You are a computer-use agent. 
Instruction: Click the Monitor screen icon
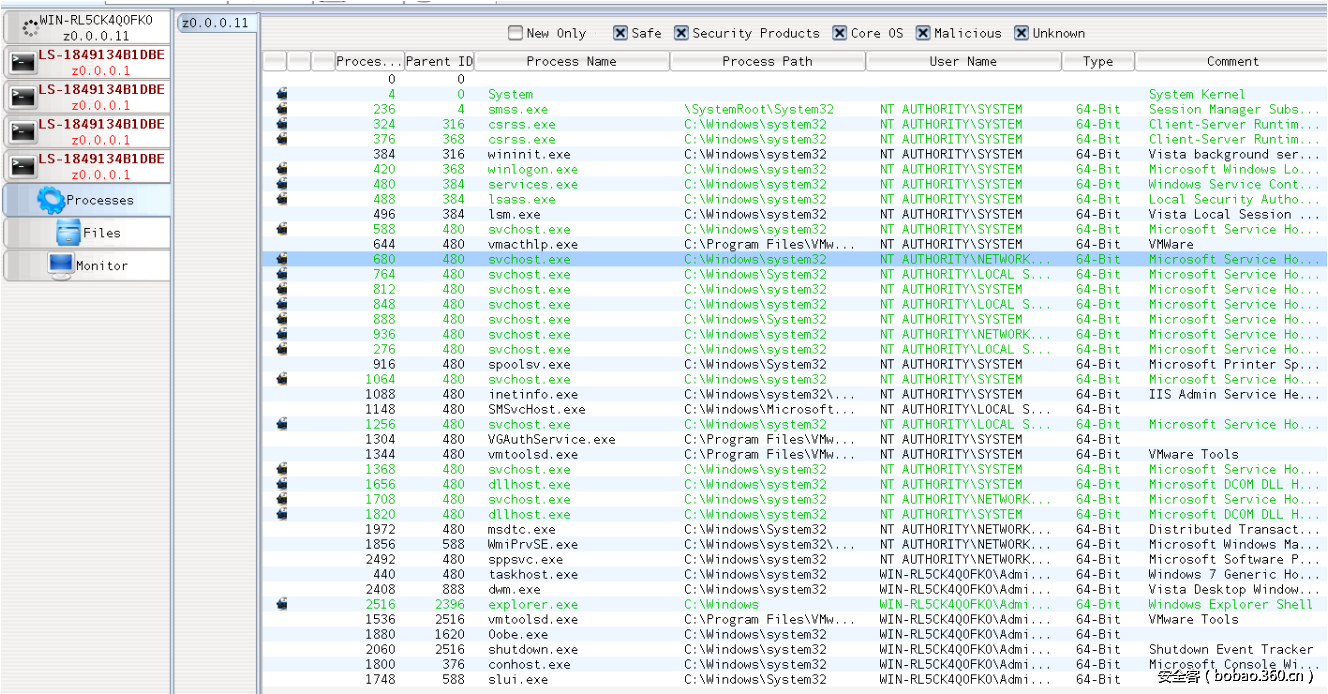click(x=61, y=265)
